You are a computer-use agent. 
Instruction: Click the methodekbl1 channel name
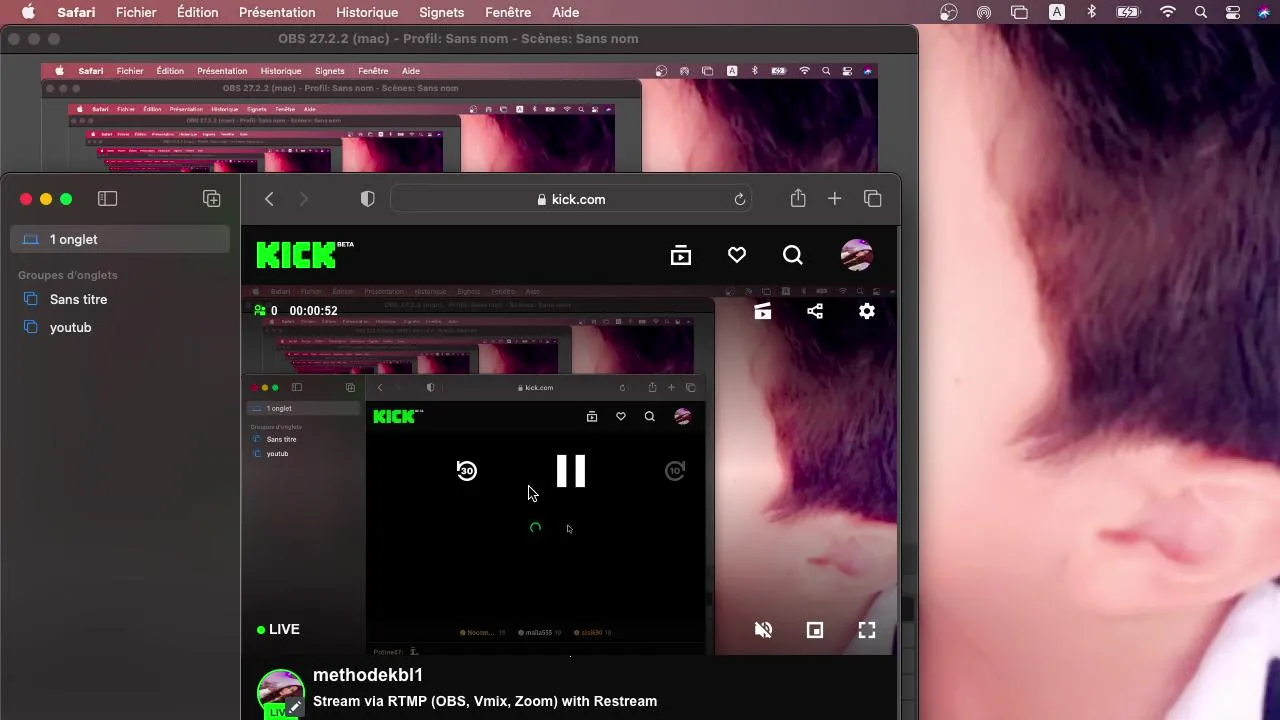[368, 675]
